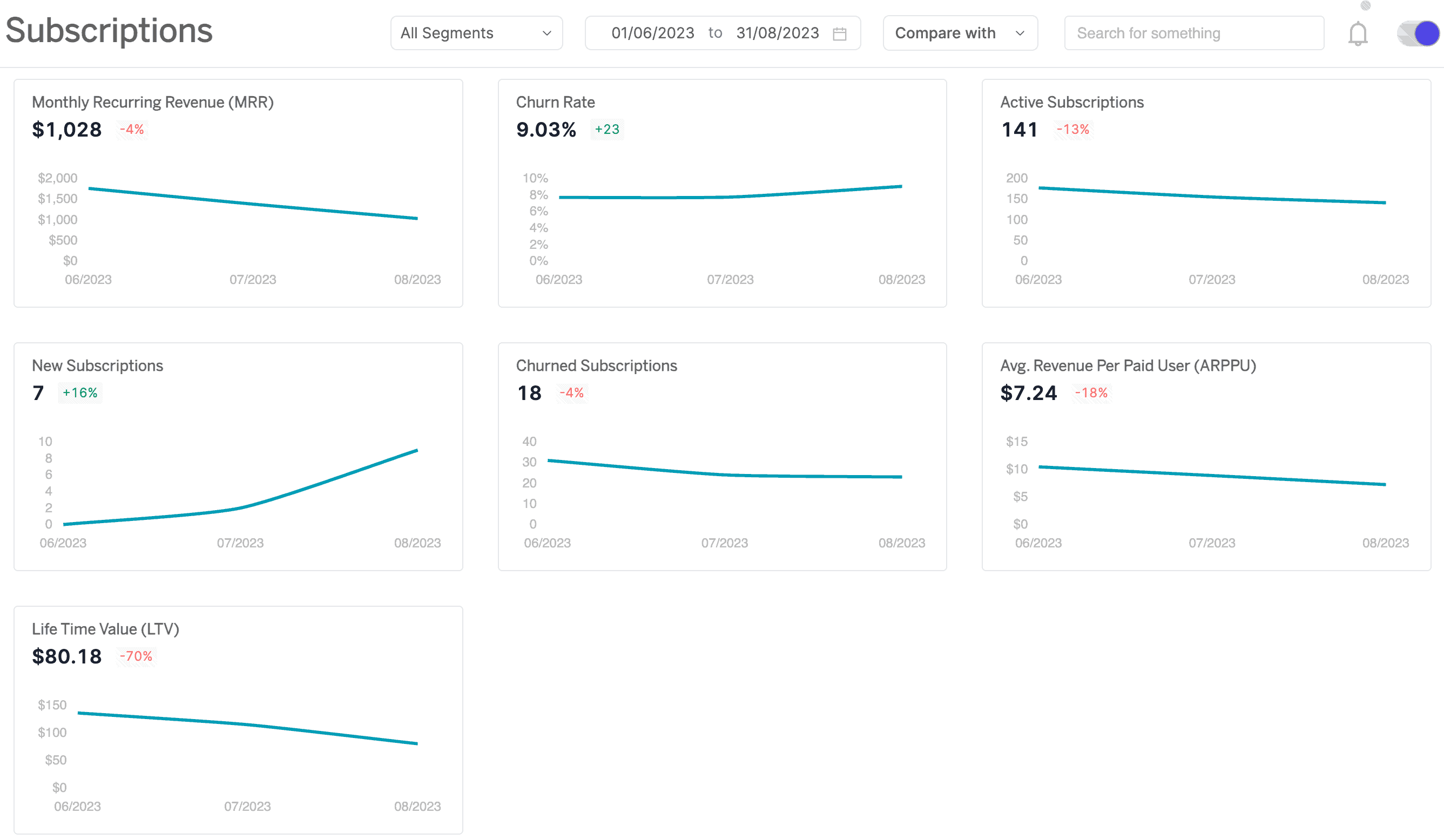Open the All Segments dropdown
This screenshot has height=840, width=1444.
[x=475, y=33]
